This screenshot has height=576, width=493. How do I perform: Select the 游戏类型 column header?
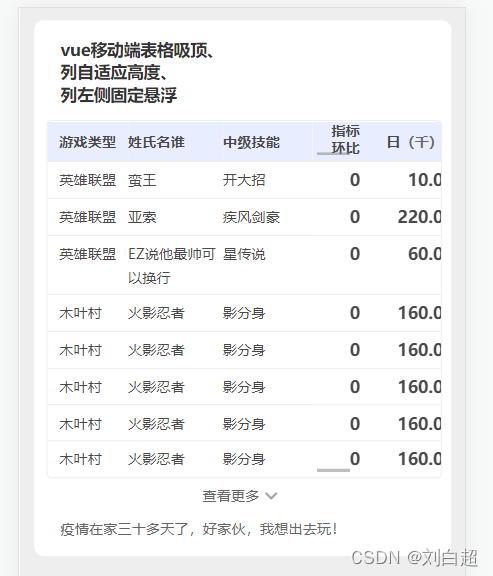pos(87,142)
